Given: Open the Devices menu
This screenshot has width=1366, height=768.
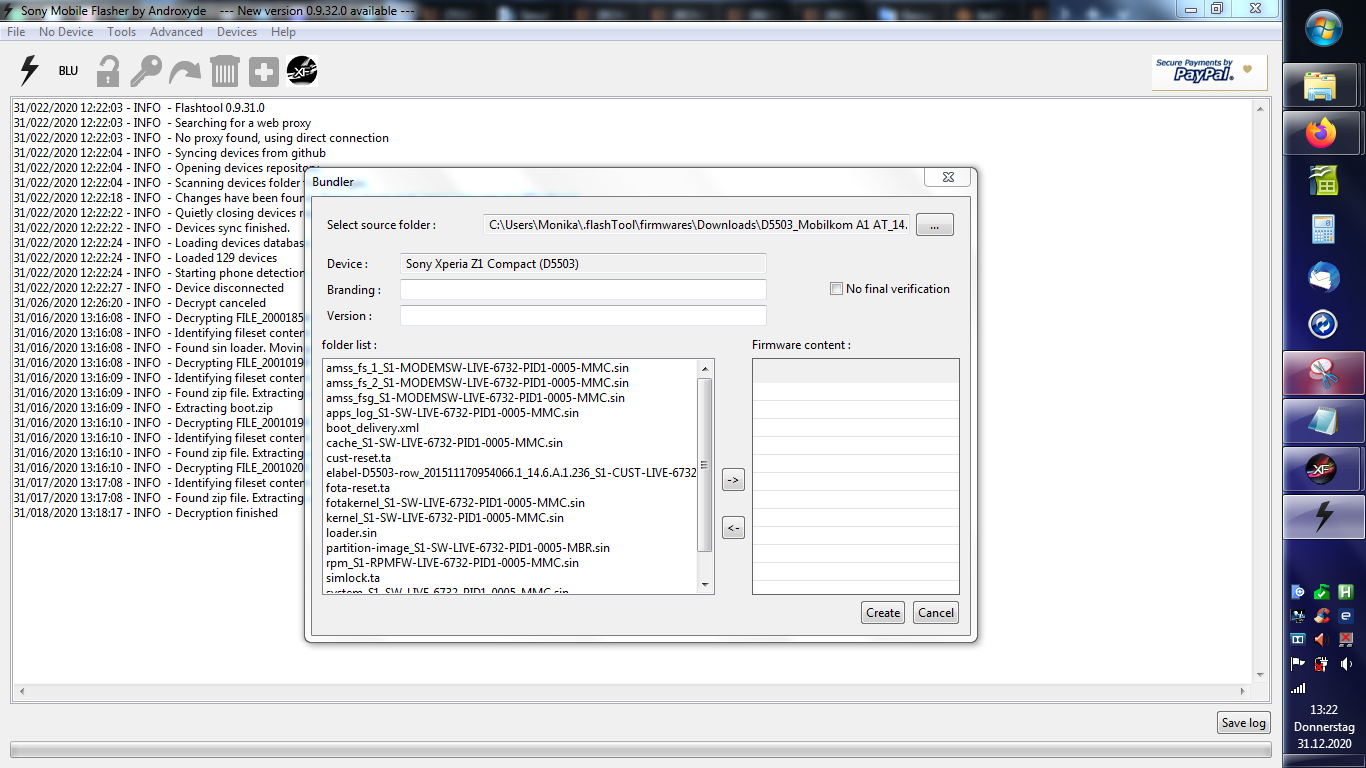Looking at the screenshot, I should (x=237, y=32).
